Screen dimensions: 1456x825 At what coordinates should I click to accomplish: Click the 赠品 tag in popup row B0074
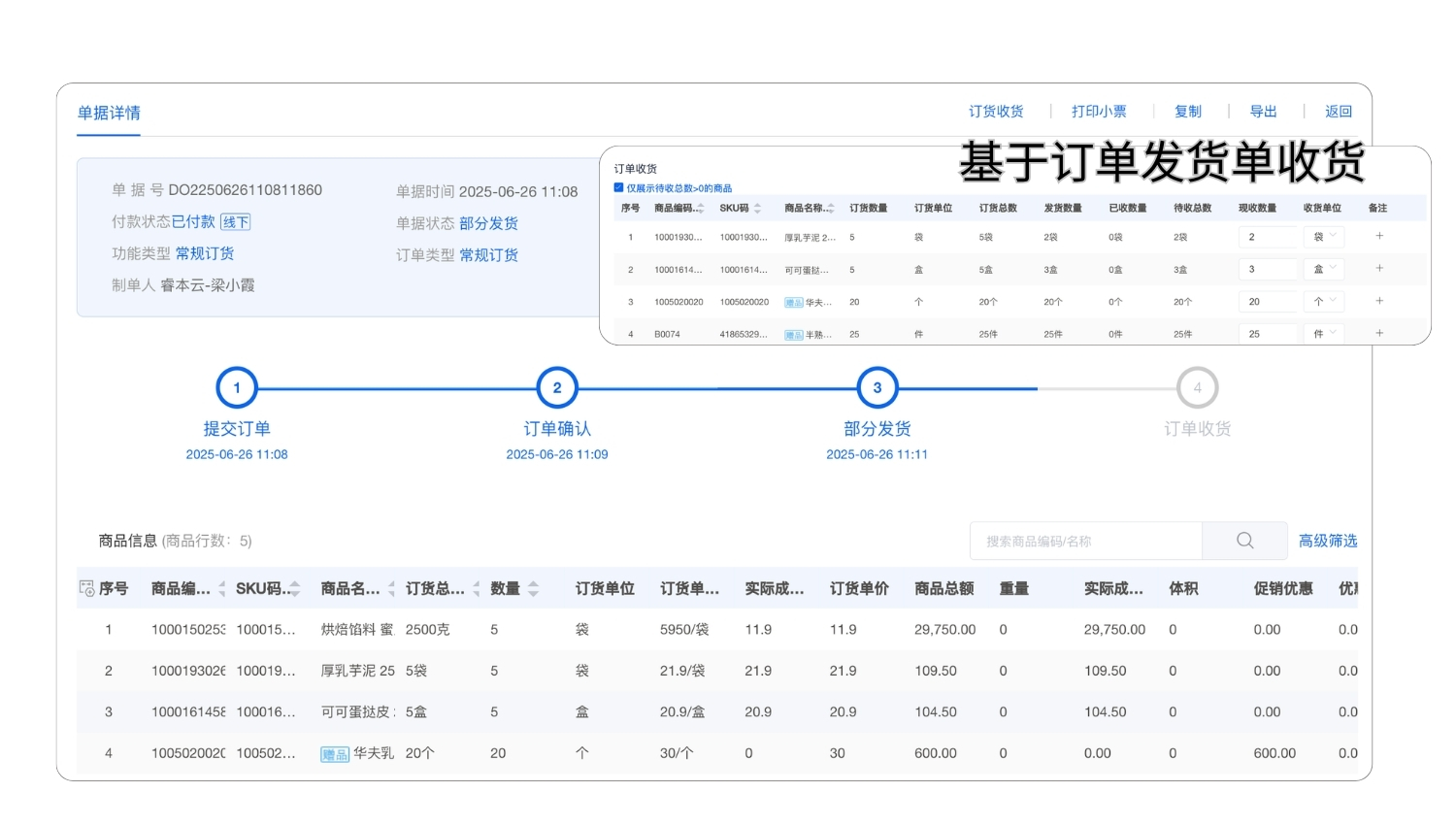point(794,335)
